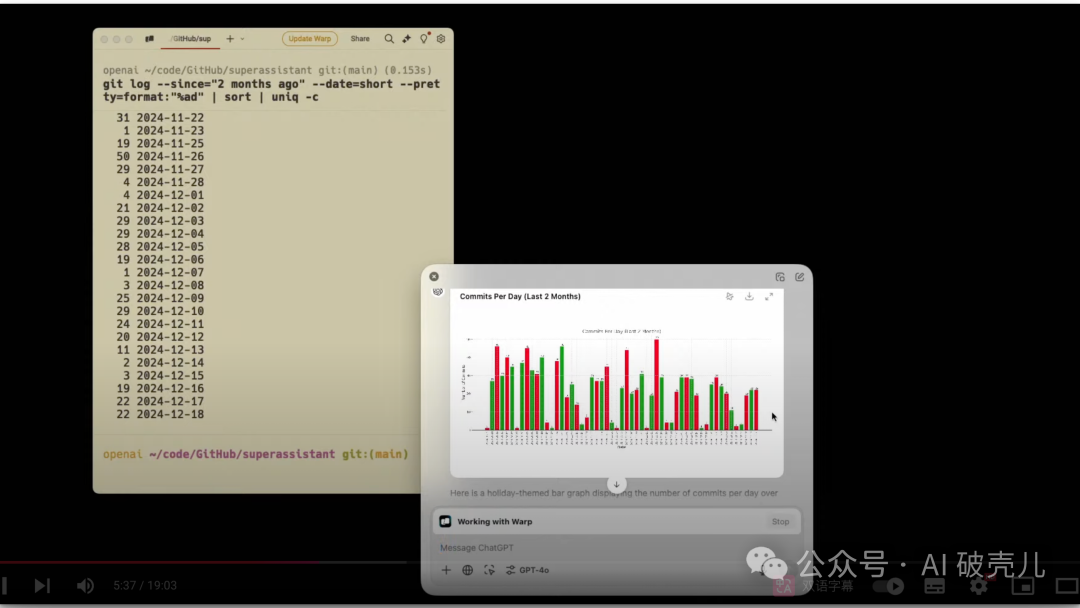Toggle video autoplay switch
Image resolution: width=1080 pixels, height=608 pixels.
pyautogui.click(x=888, y=586)
